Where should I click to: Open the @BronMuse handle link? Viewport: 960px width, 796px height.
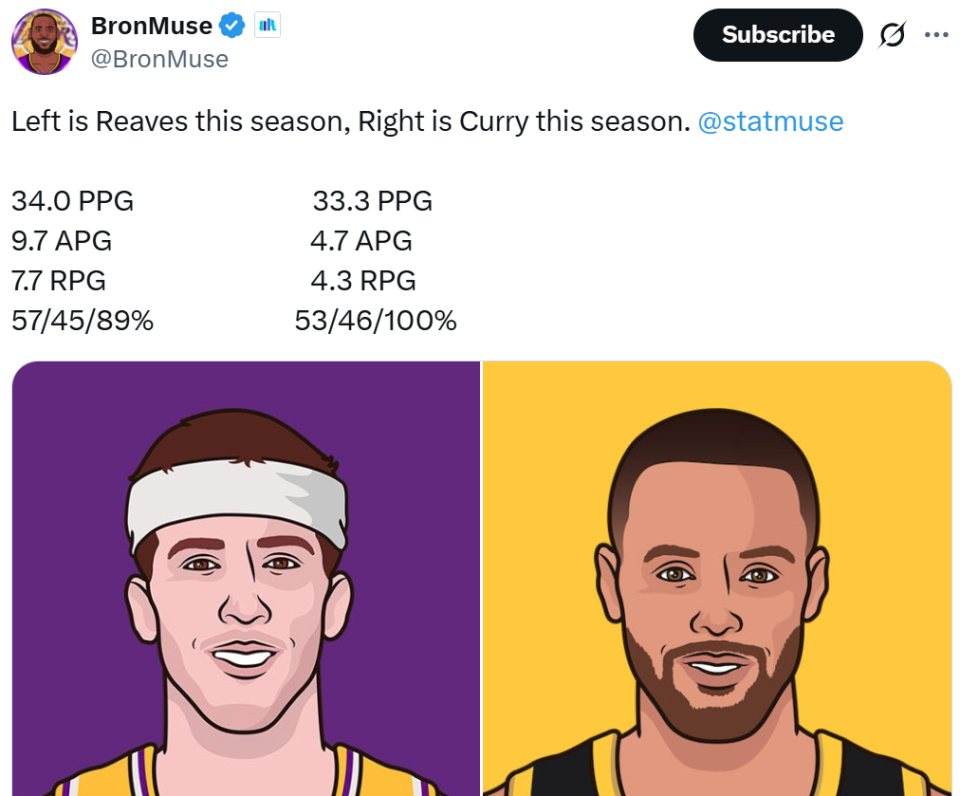(x=160, y=59)
